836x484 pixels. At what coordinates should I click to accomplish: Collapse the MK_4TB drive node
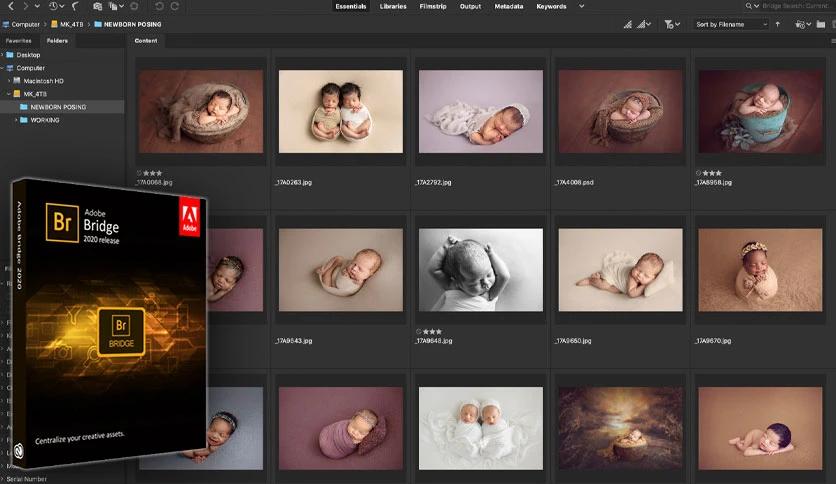coord(9,94)
